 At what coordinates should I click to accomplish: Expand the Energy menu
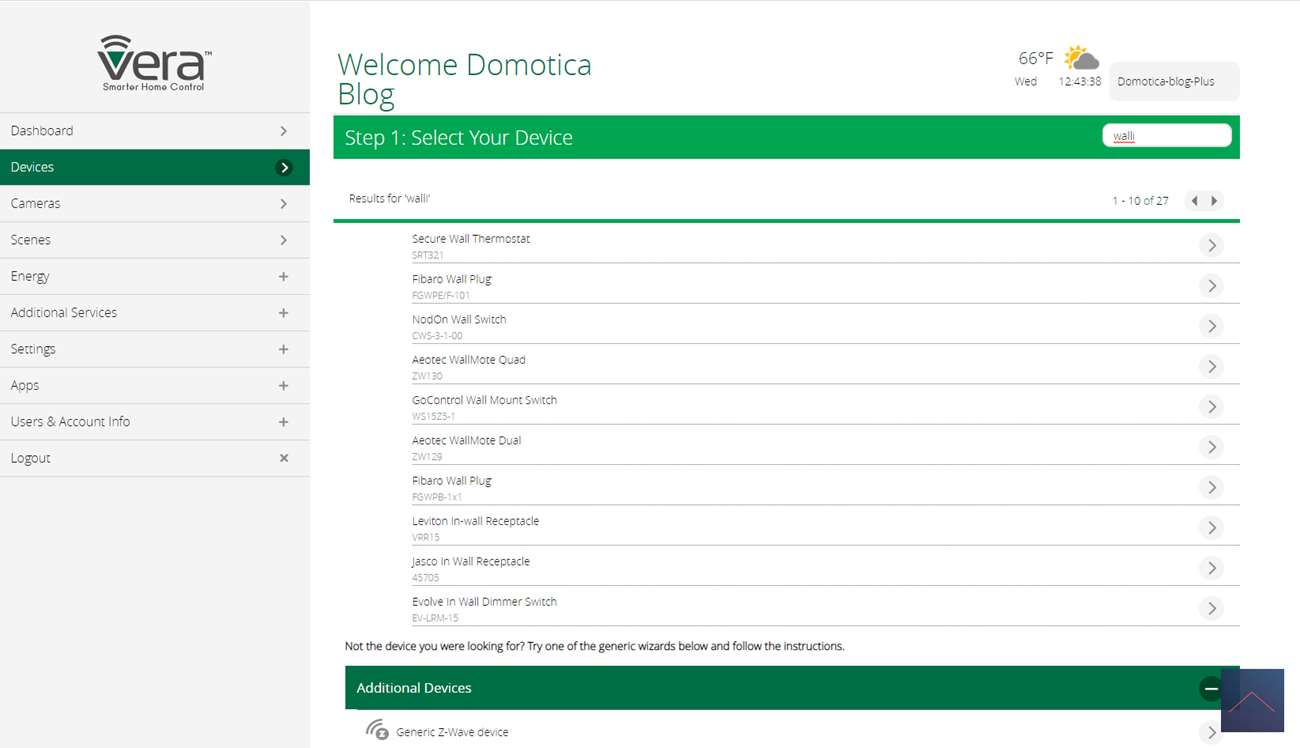[x=283, y=276]
